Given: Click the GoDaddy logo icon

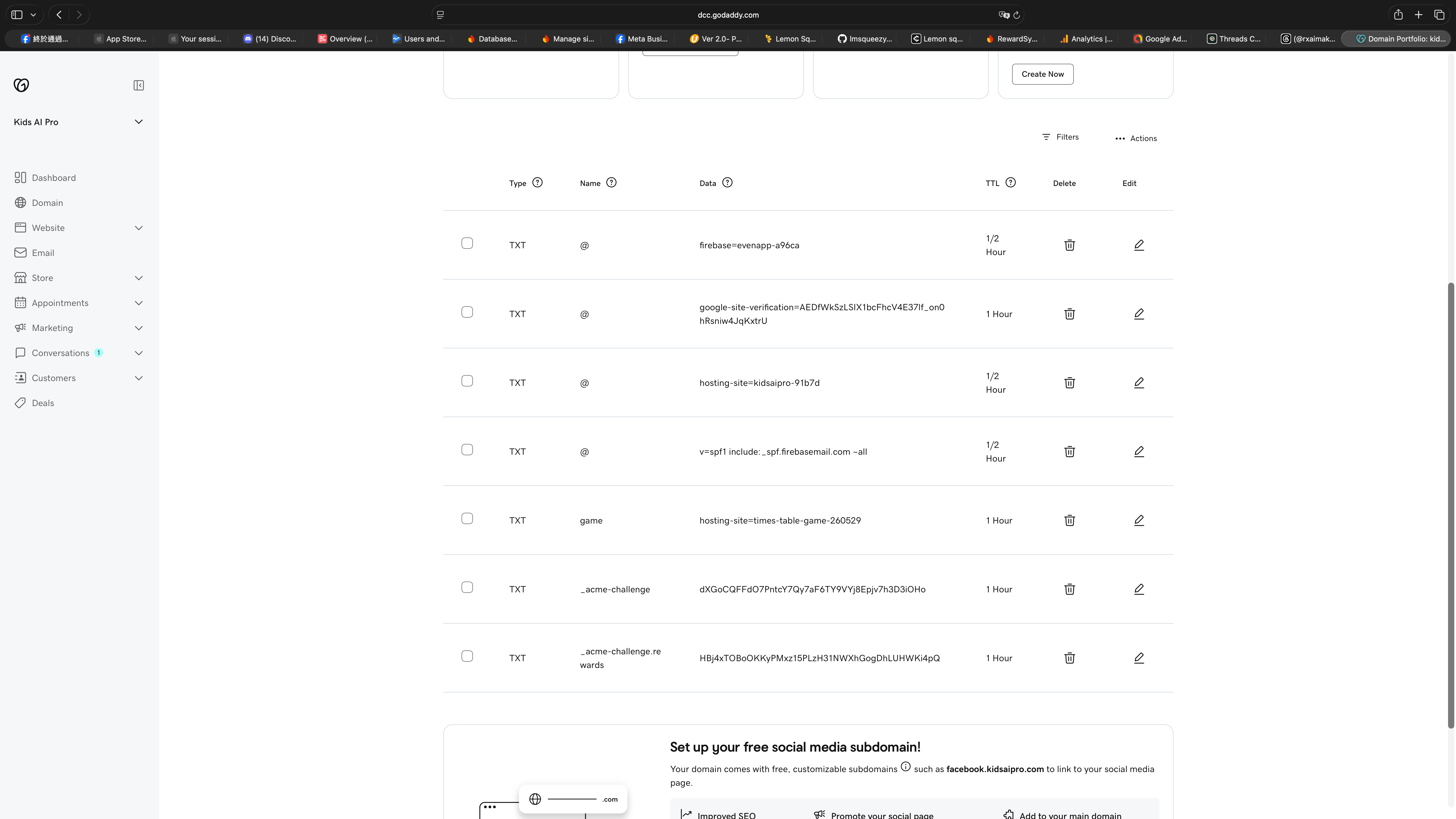Looking at the screenshot, I should tap(22, 85).
